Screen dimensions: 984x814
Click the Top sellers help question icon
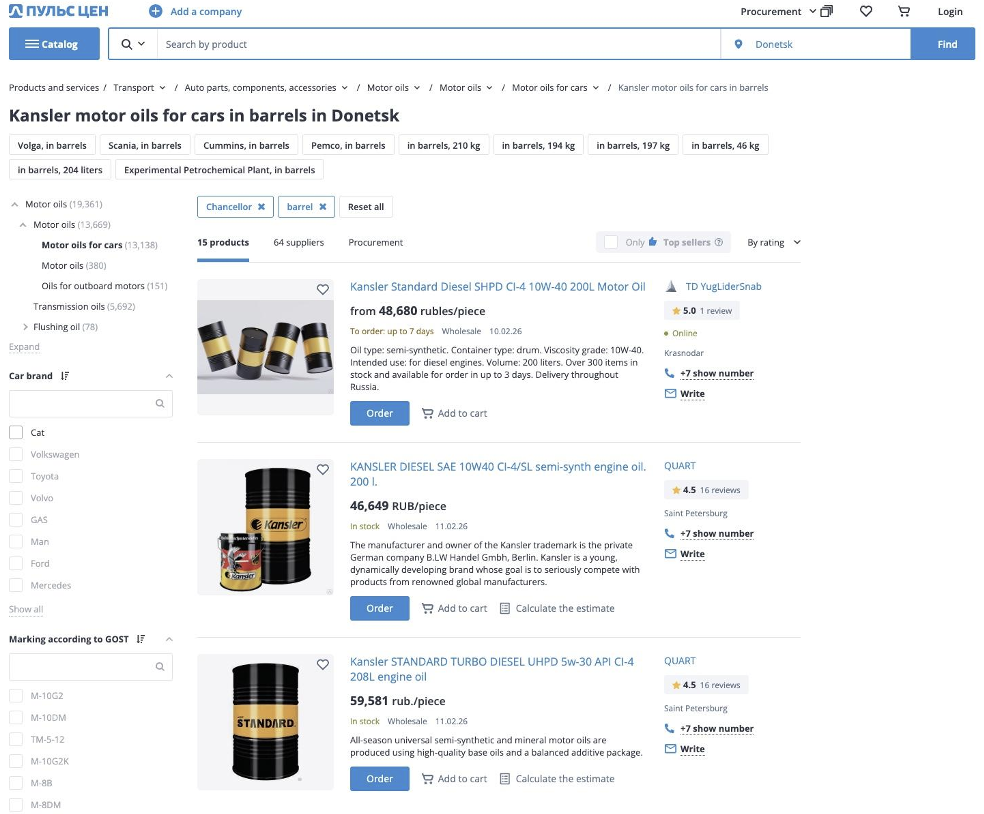(x=719, y=242)
